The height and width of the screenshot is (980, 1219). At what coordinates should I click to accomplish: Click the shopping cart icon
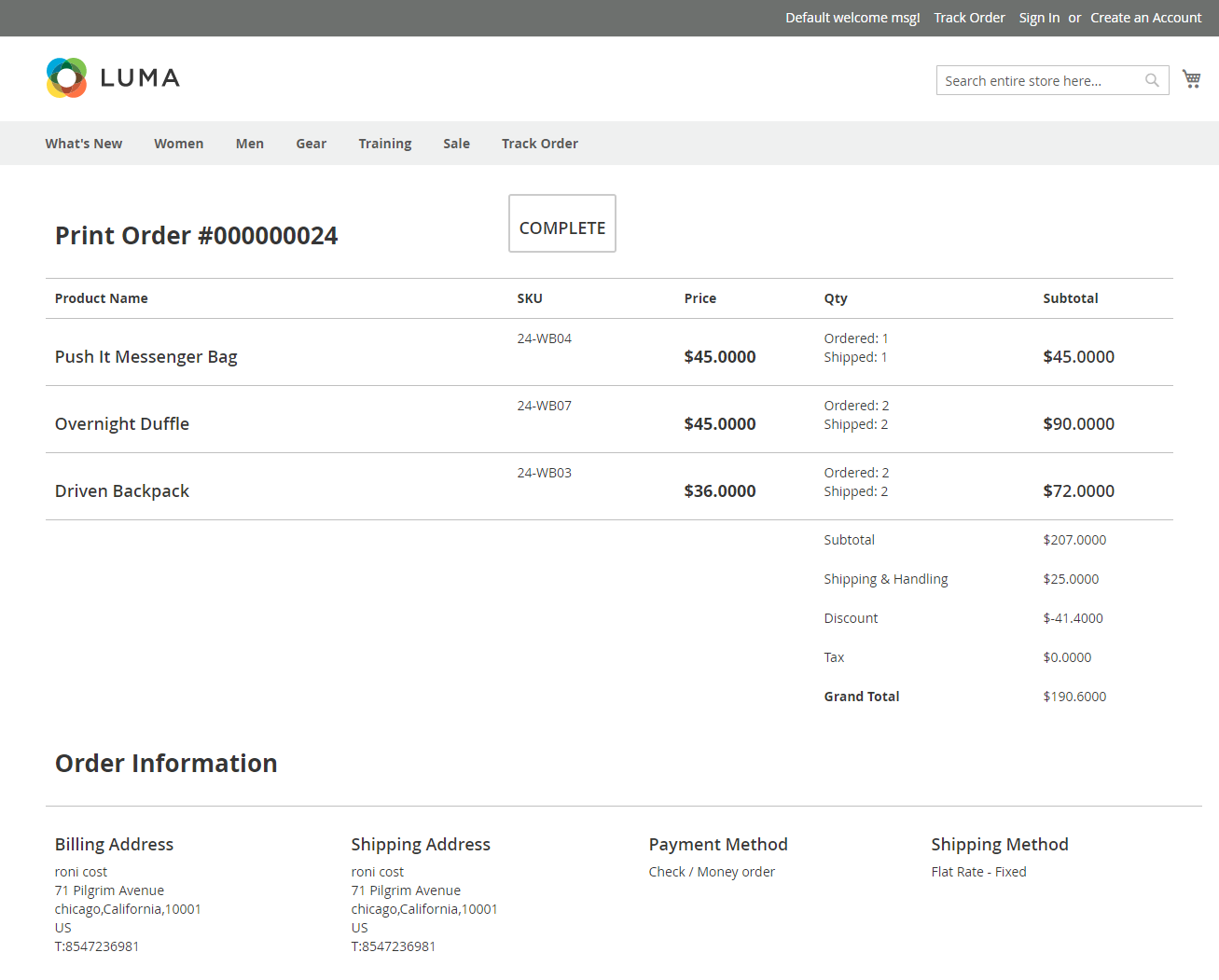click(x=1191, y=79)
